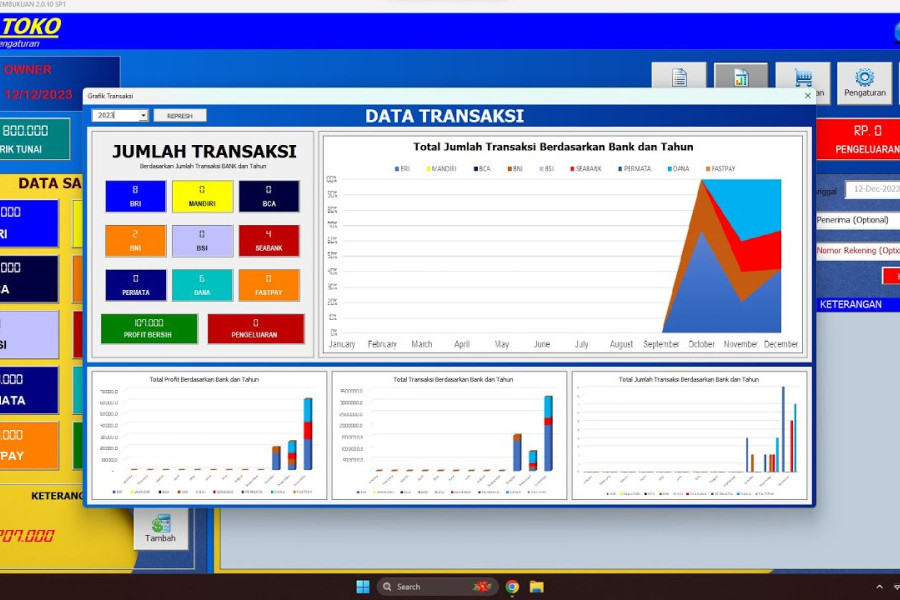This screenshot has height=600, width=900.
Task: Open File Explorer from the taskbar
Action: (536, 586)
